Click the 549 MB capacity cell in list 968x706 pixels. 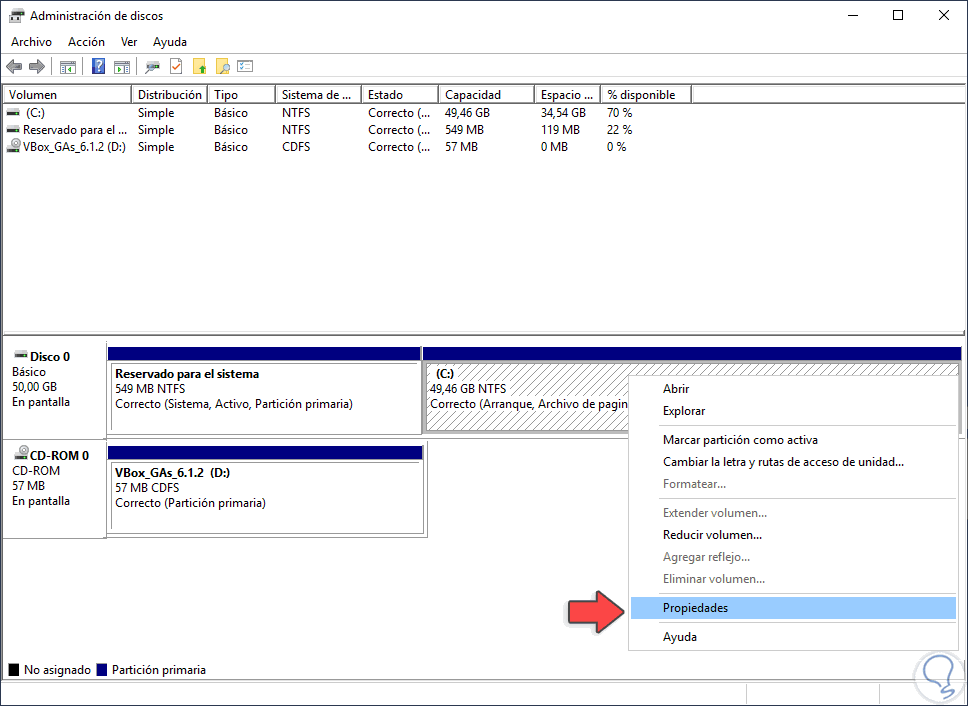coord(465,130)
